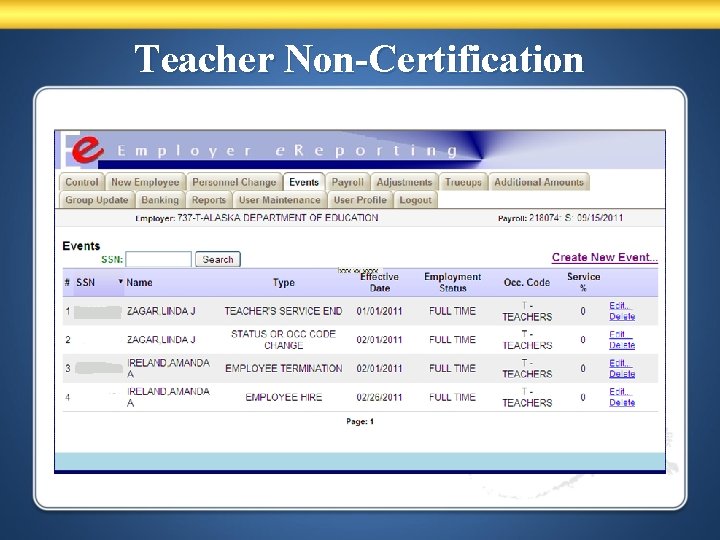Screen dimensions: 720x540
Task: Delete the EMPLOYEE HIRE event
Action: [622, 402]
